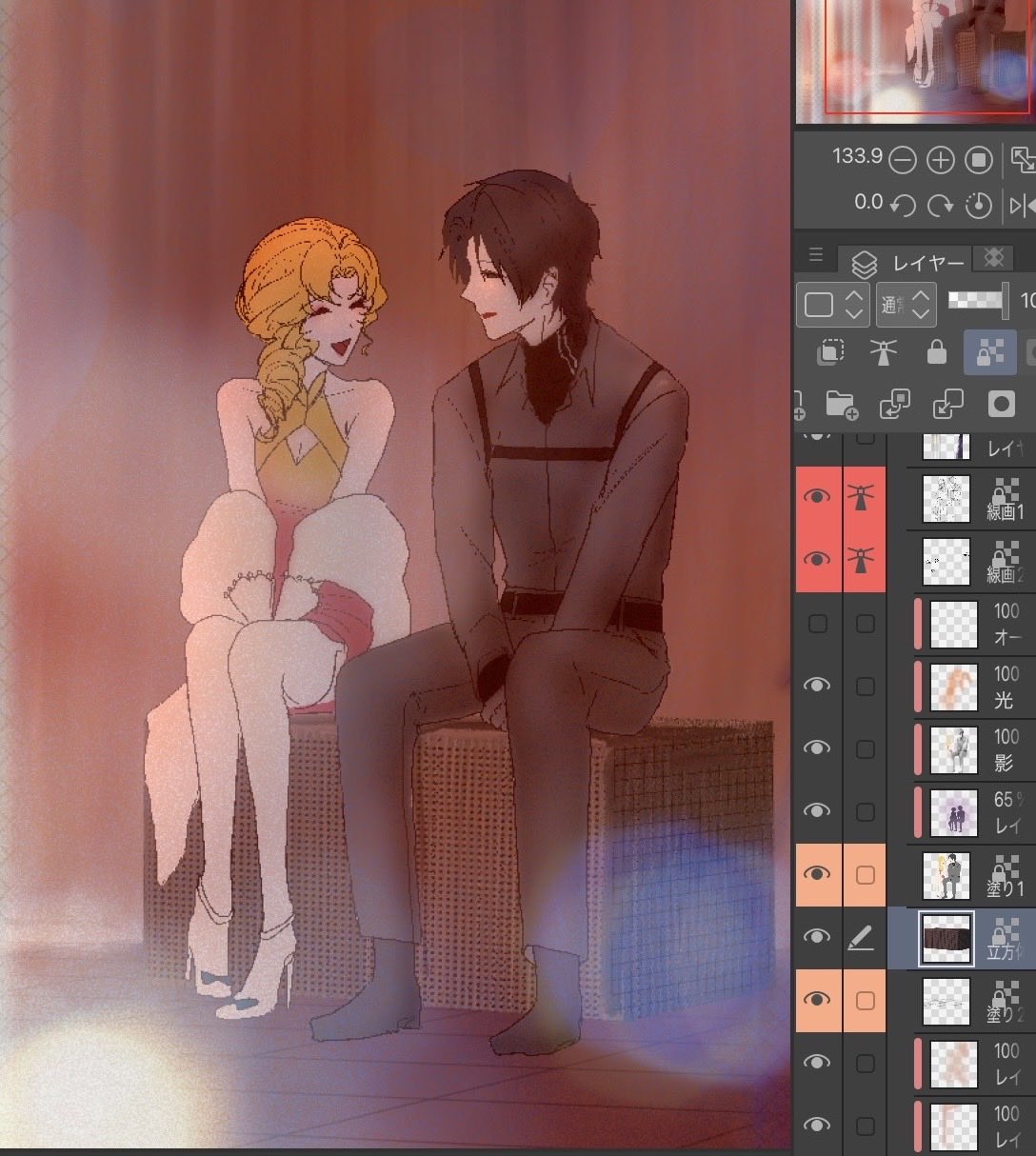
Task: Hide the 塗り2 layer
Action: tap(817, 1000)
